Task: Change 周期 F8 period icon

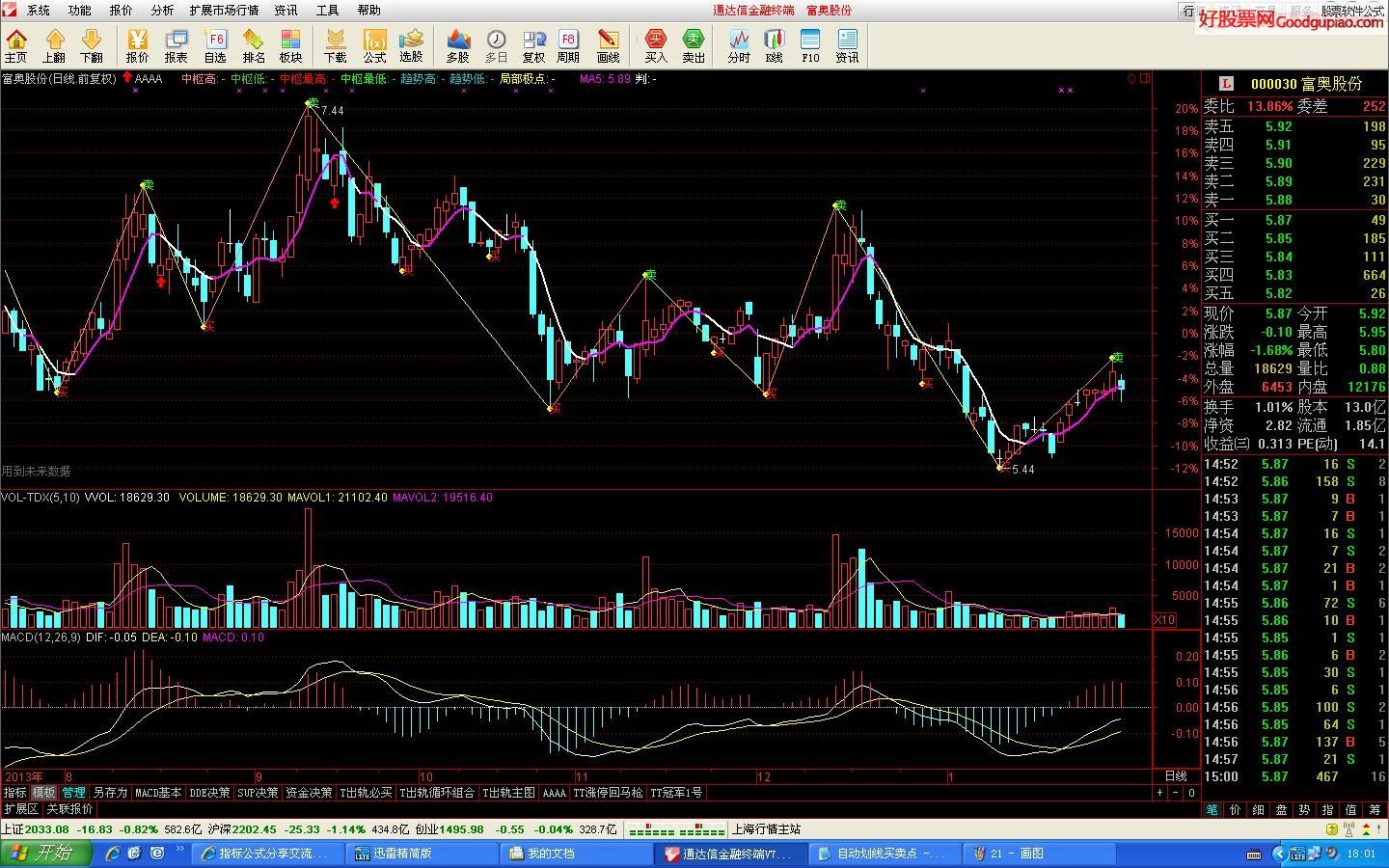Action: [568, 45]
